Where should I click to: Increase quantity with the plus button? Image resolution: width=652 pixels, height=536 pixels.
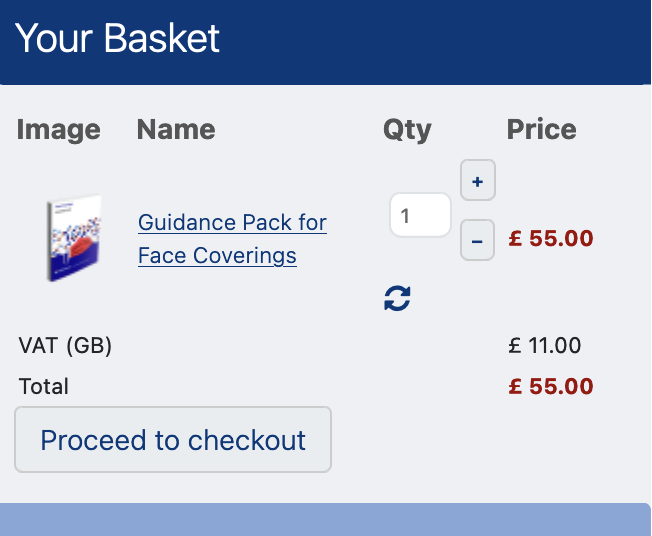(x=477, y=181)
